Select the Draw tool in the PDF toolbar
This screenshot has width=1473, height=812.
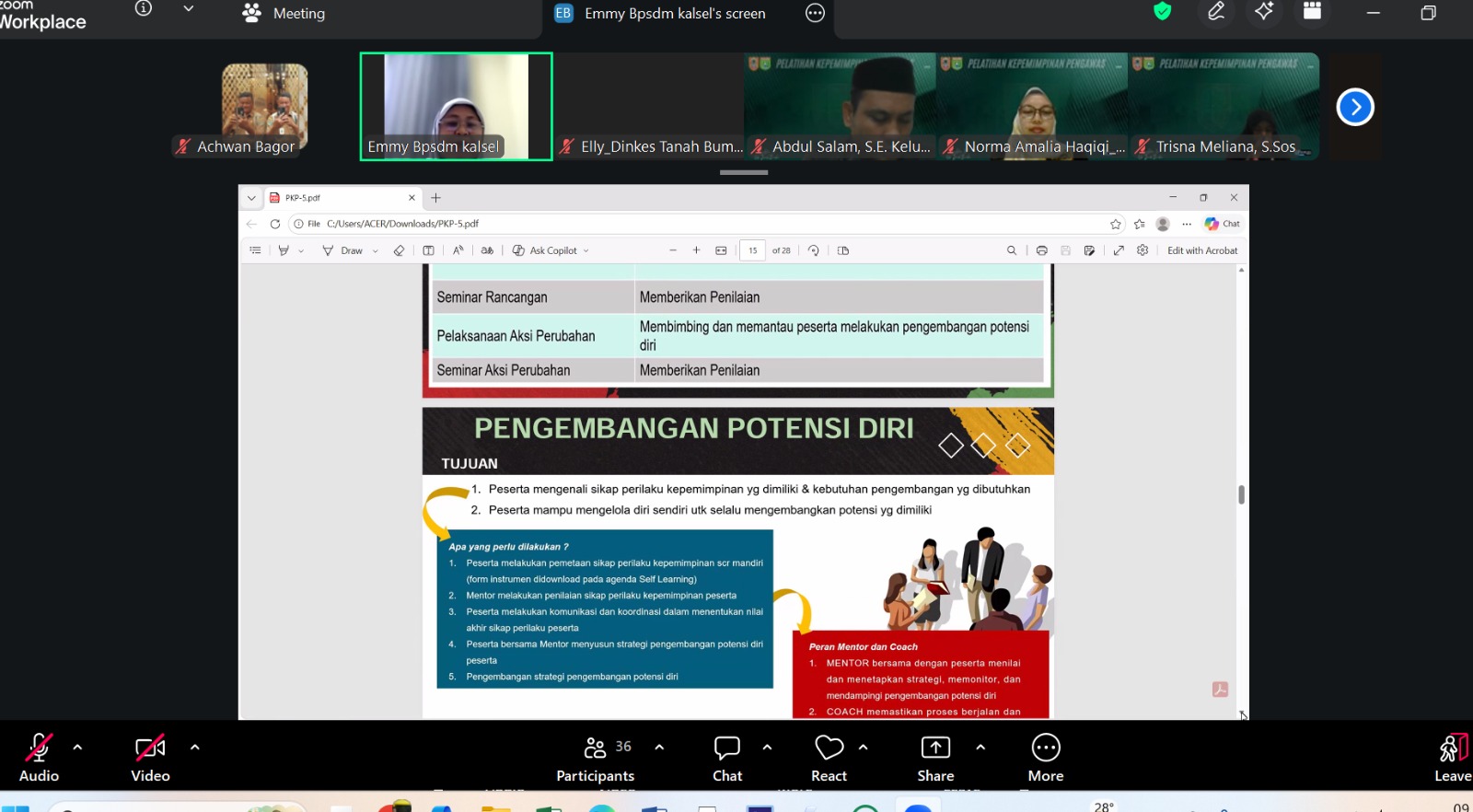point(343,250)
